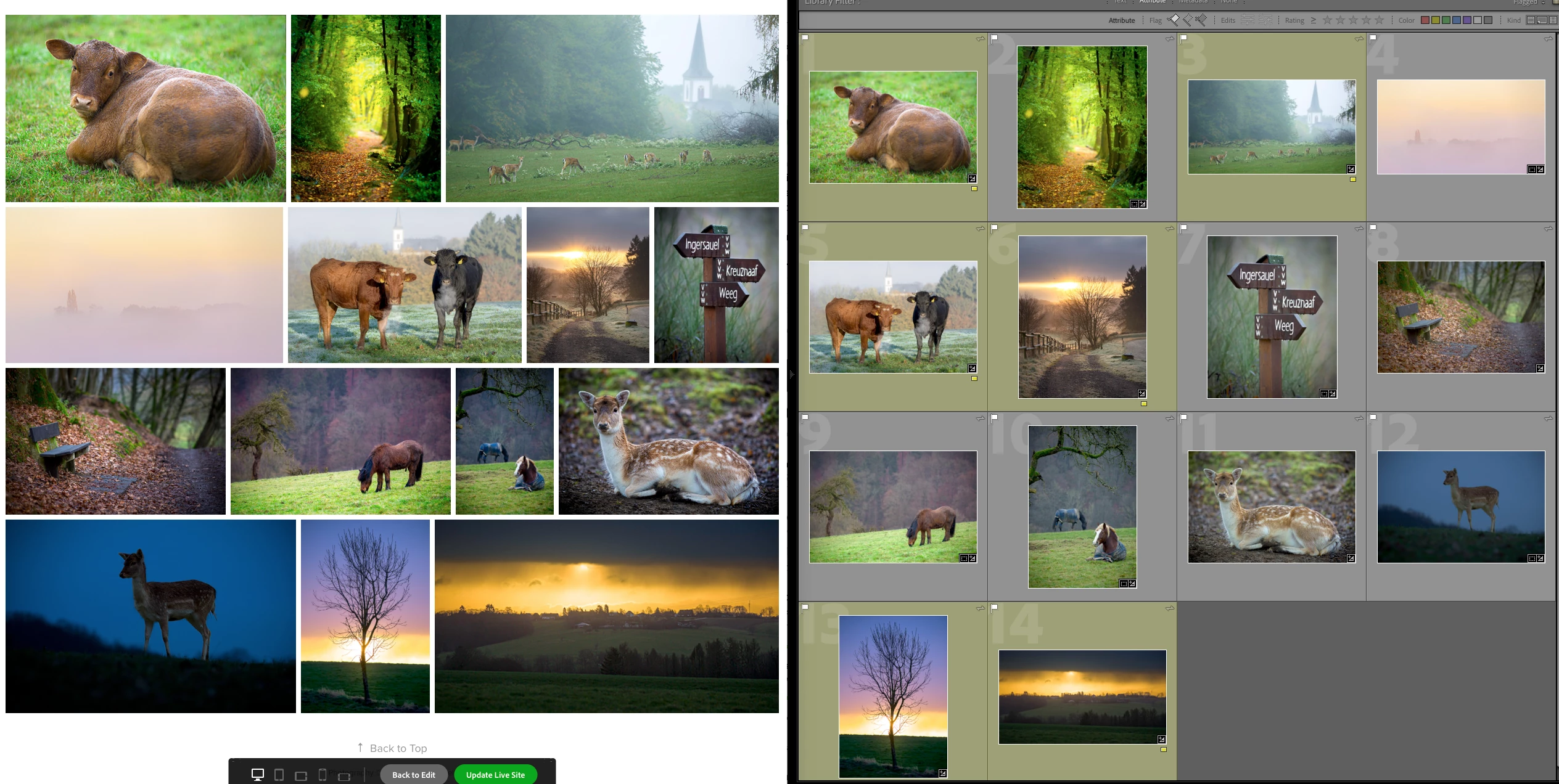Toggle flag on forest path cell 2
The height and width of the screenshot is (784, 1559).
pos(994,38)
